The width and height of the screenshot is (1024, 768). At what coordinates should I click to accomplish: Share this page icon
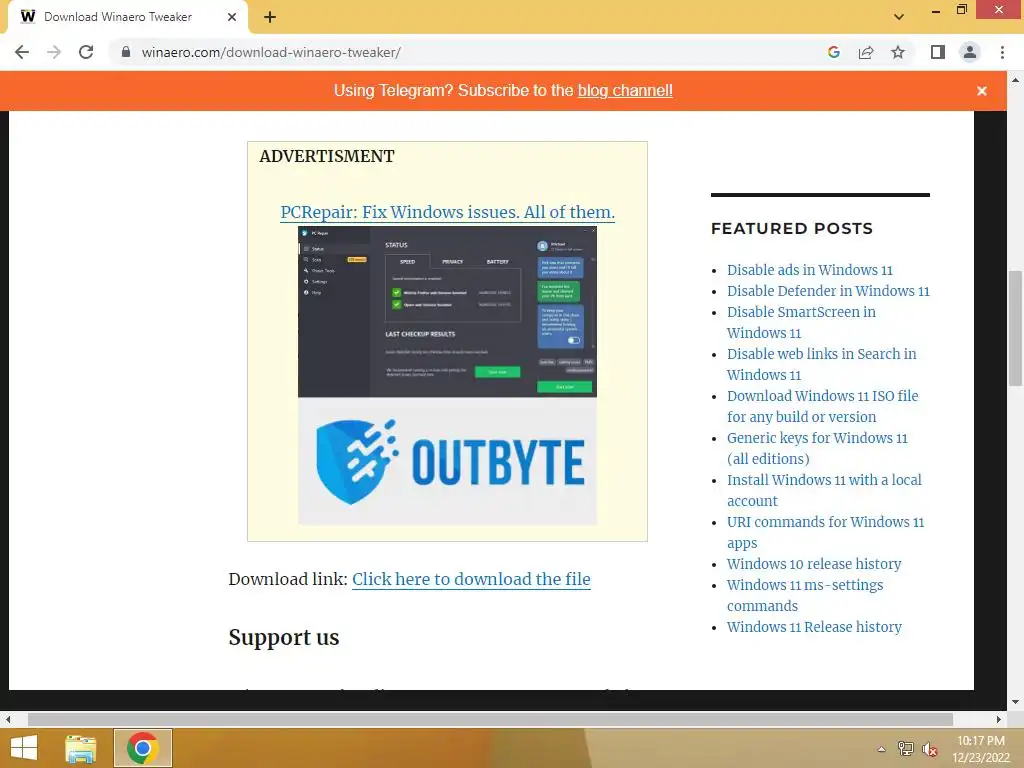[866, 52]
